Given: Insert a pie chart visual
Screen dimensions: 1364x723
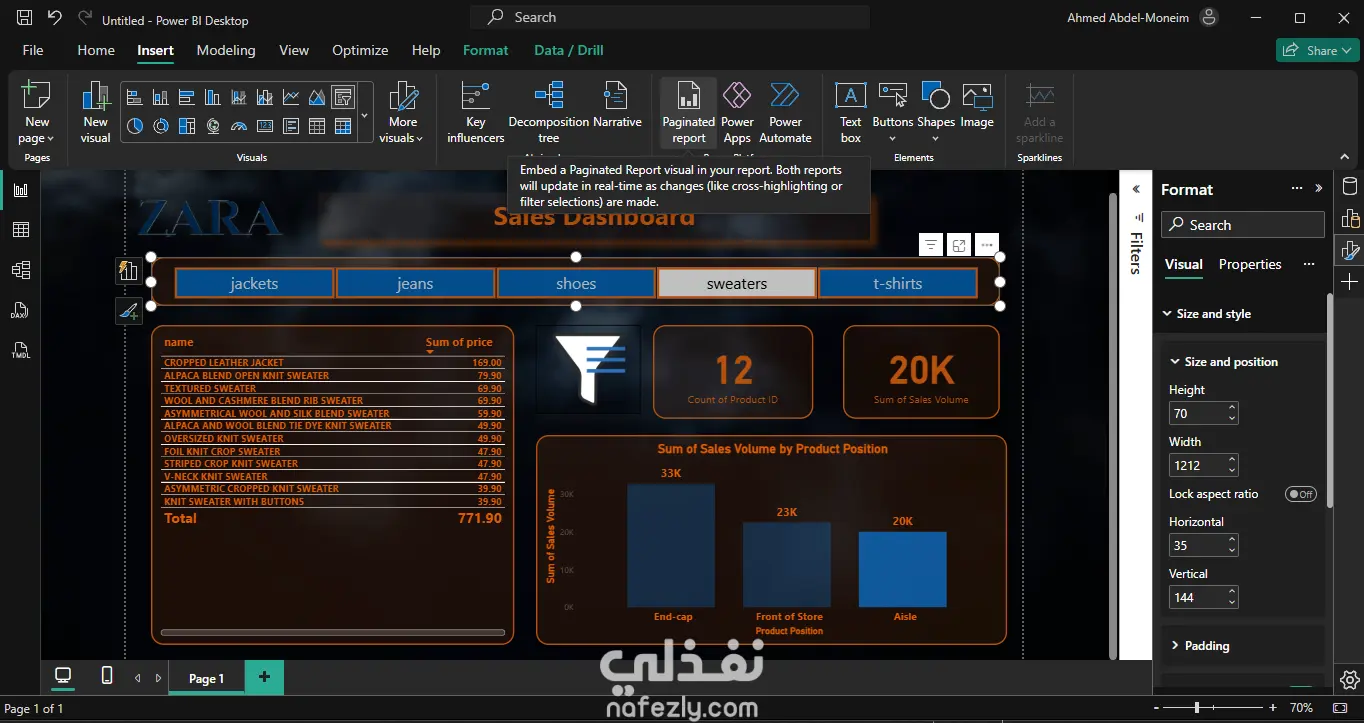Looking at the screenshot, I should 134,126.
